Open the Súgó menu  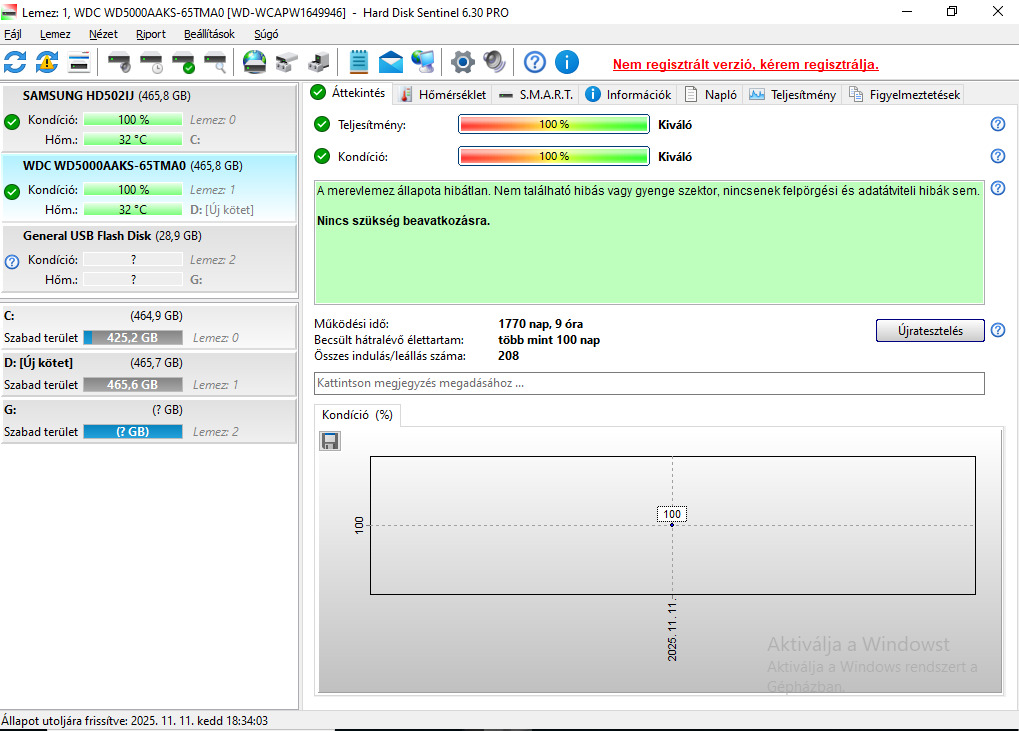point(266,34)
